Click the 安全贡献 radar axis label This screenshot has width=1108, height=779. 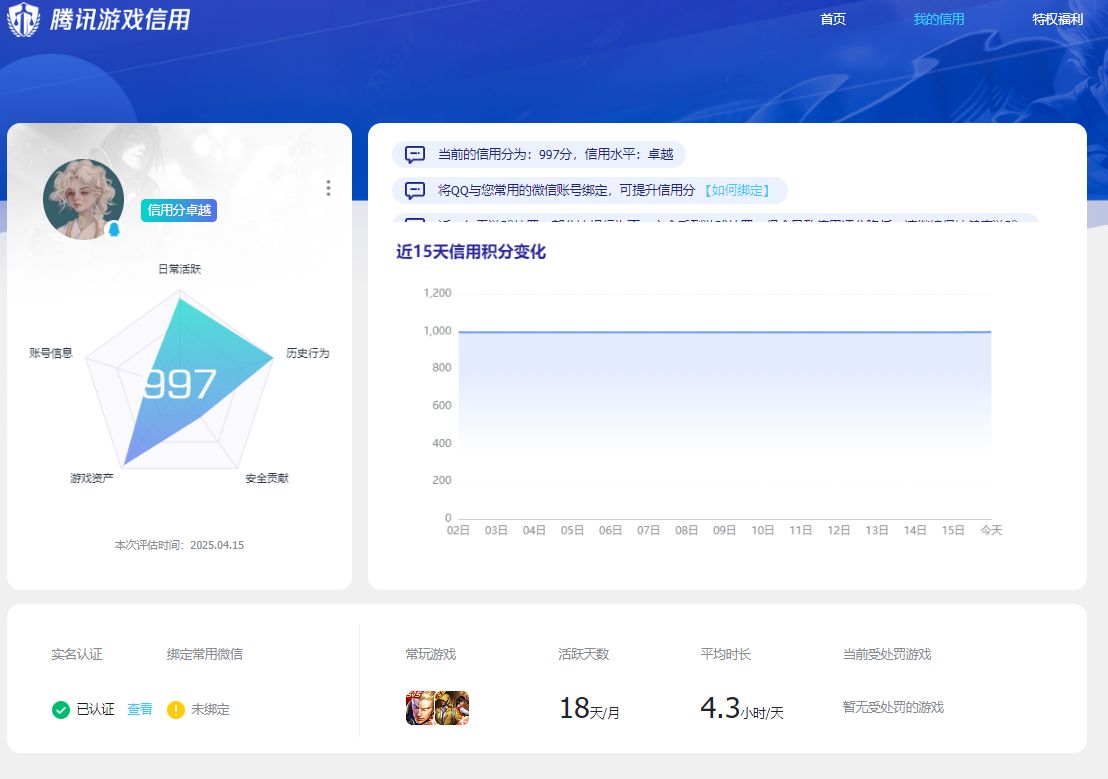(267, 478)
